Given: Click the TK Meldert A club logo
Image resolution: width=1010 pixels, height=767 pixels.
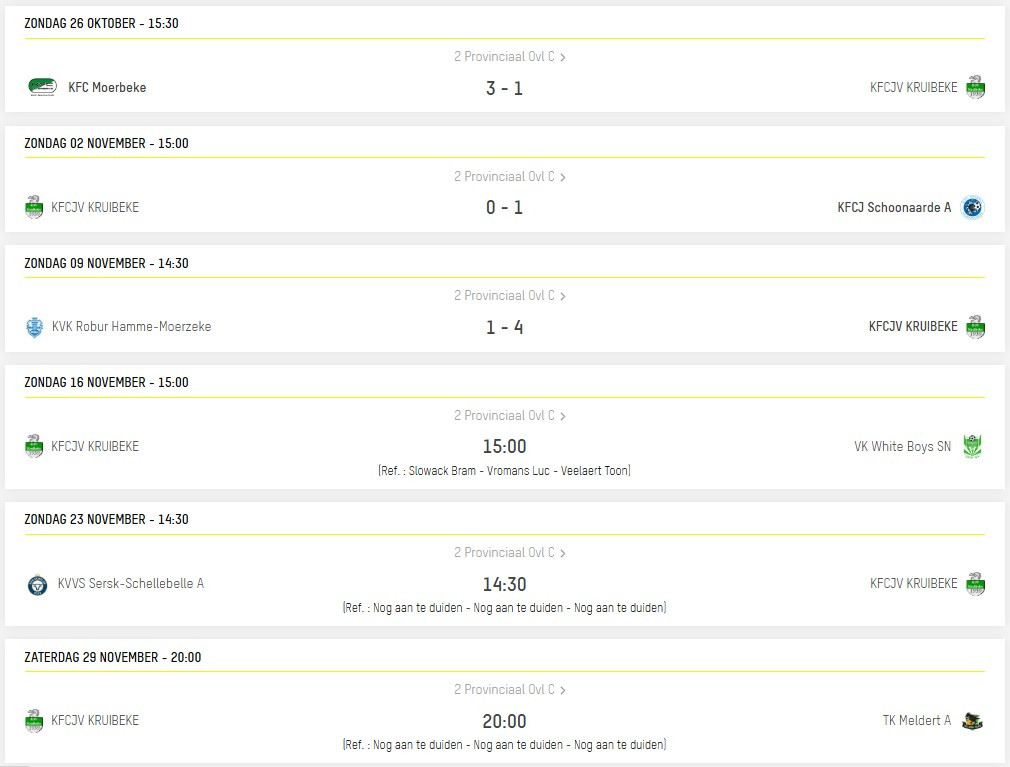Looking at the screenshot, I should pyautogui.click(x=972, y=720).
